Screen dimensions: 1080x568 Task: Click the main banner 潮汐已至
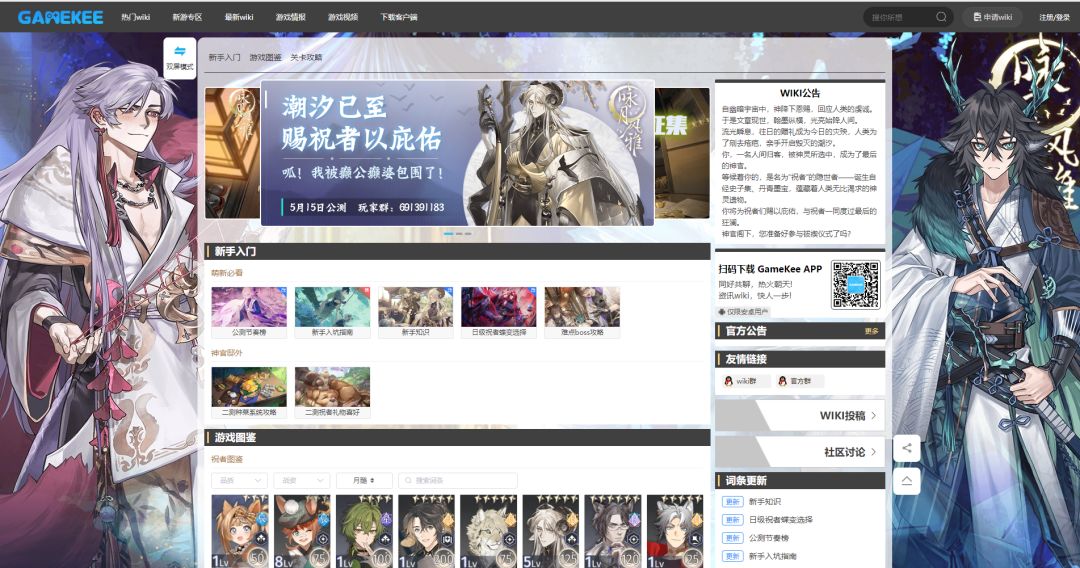click(x=457, y=153)
